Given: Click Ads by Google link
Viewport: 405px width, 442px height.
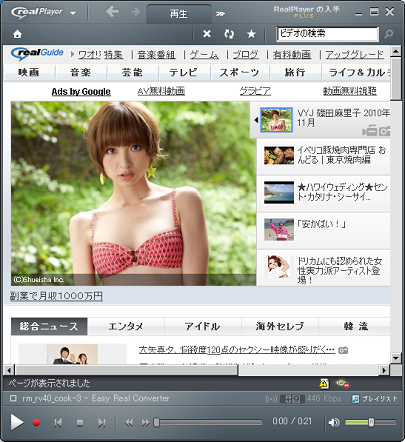Looking at the screenshot, I should click(81, 92).
